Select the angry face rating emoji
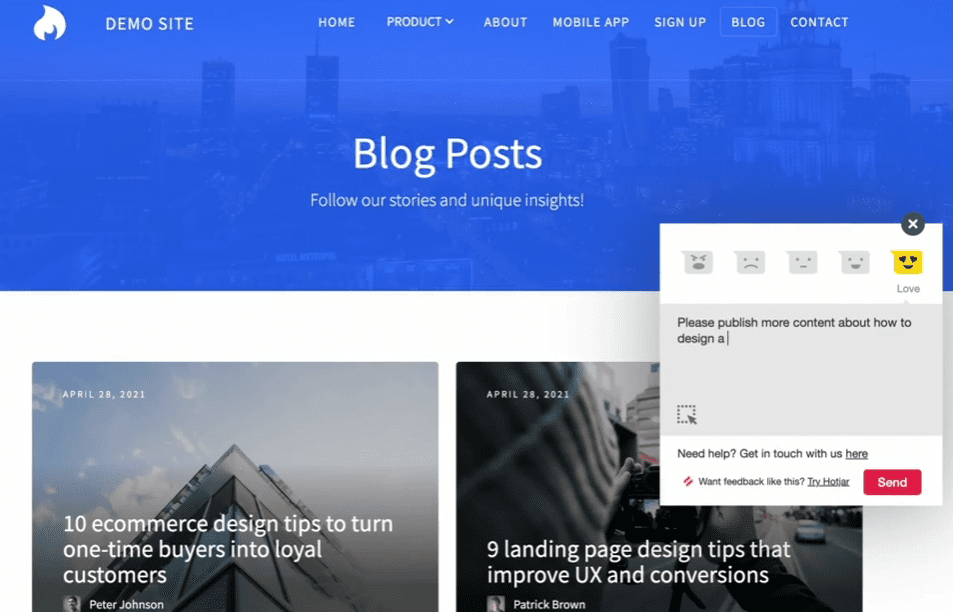 point(698,263)
